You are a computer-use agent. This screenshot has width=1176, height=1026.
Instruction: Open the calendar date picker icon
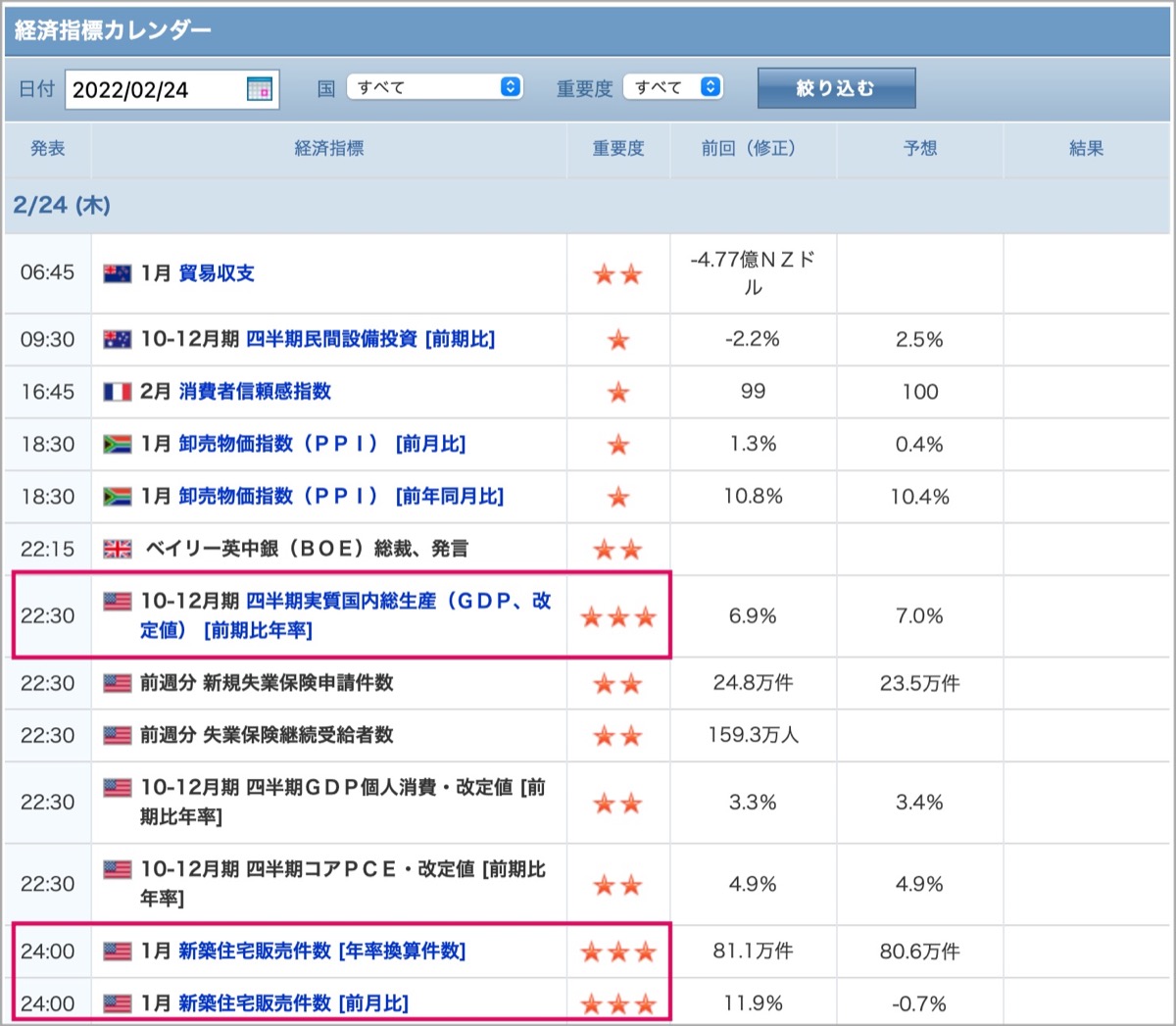[259, 89]
